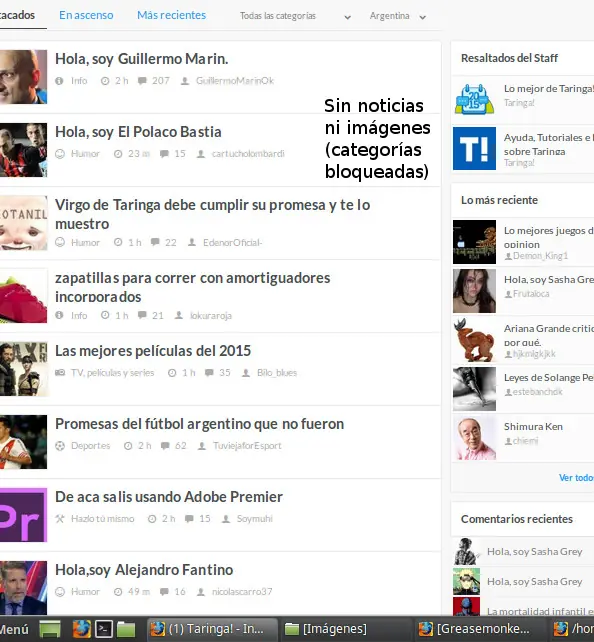The width and height of the screenshot is (594, 642).
Task: Open Ariana Grande recent post
Action: click(x=549, y=335)
